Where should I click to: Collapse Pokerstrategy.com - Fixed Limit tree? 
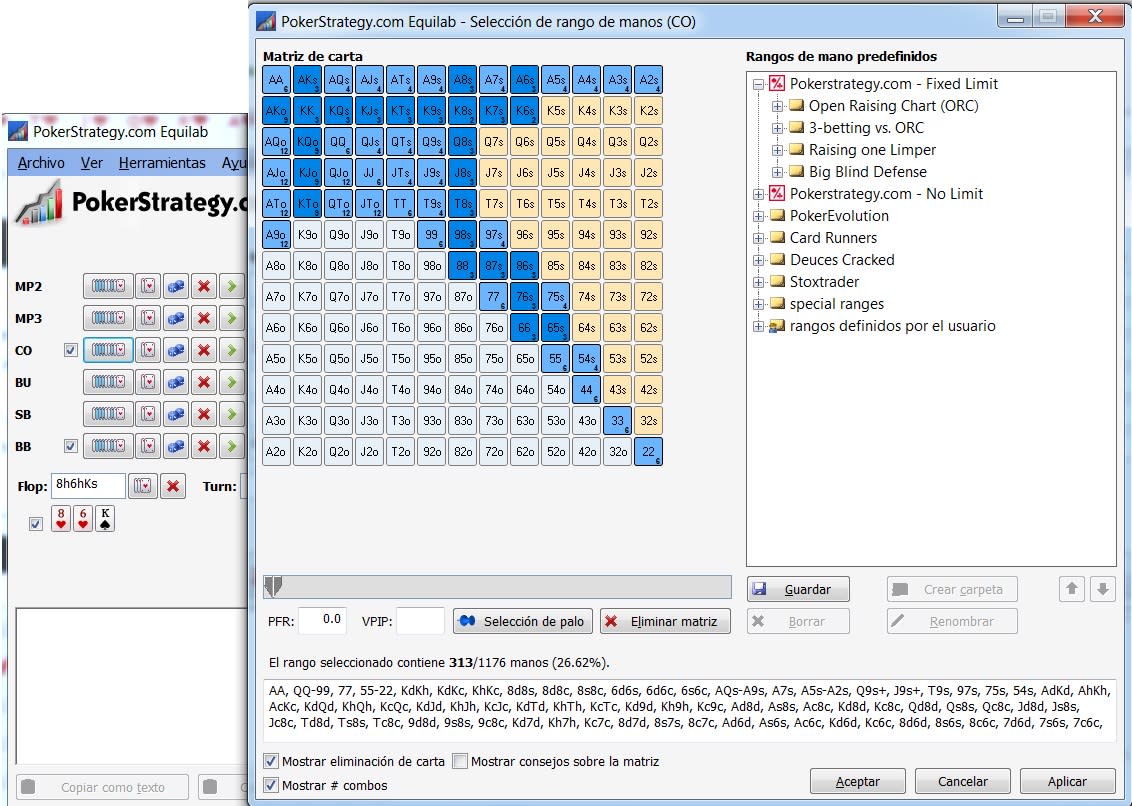(758, 84)
